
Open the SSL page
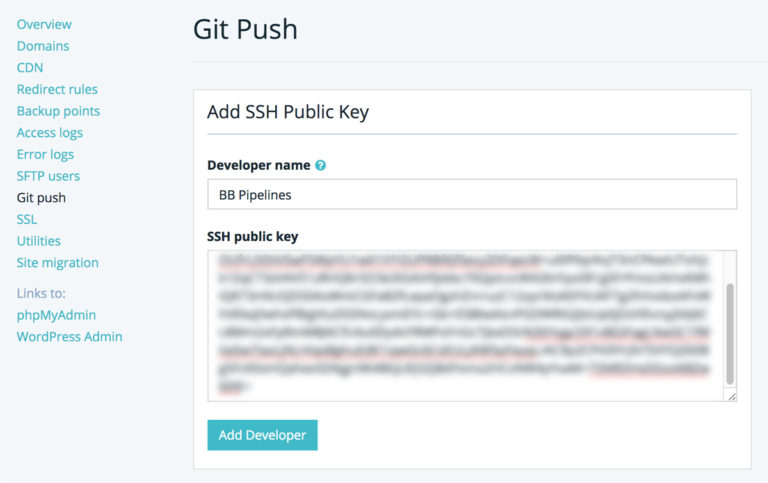(x=27, y=219)
